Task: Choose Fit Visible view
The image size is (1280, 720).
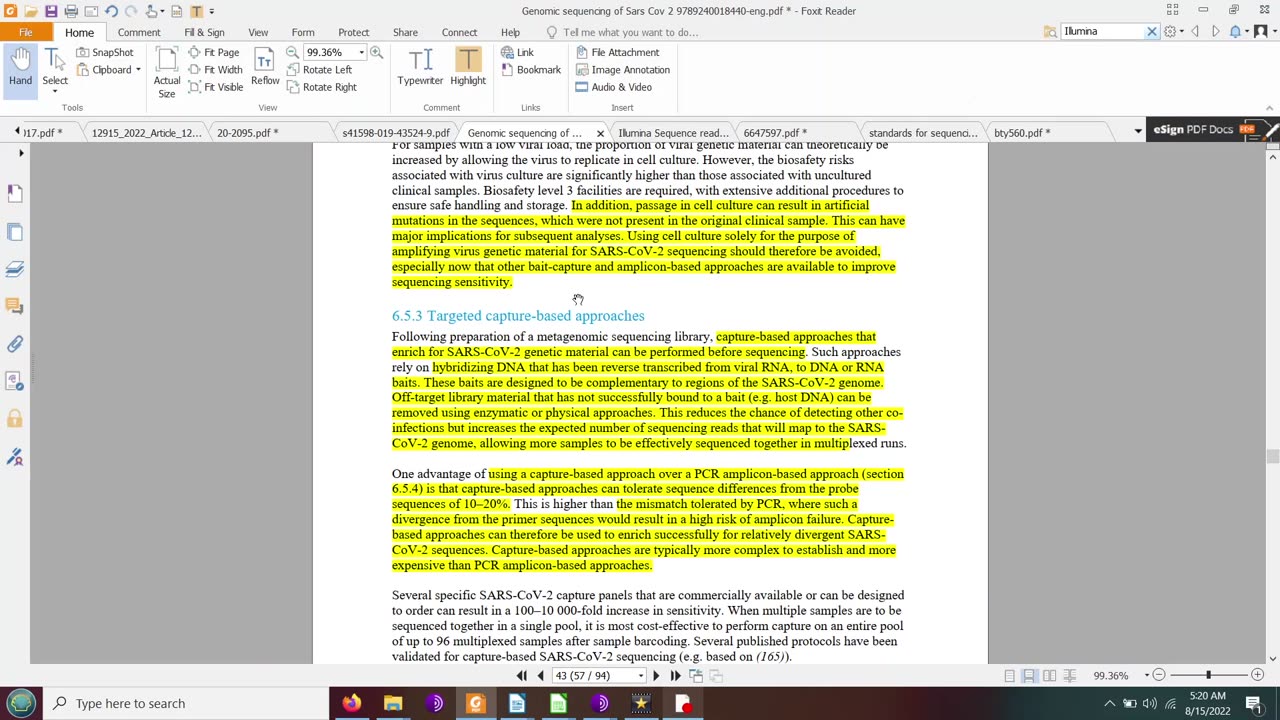Action: click(x=215, y=87)
